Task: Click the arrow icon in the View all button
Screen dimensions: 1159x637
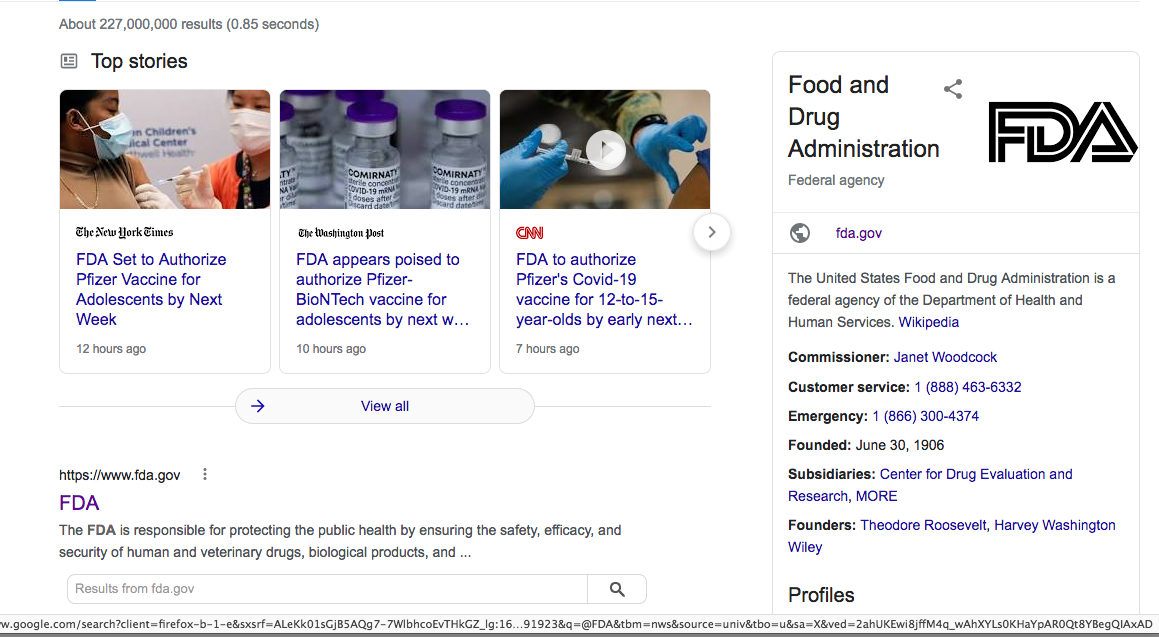Action: pyautogui.click(x=257, y=406)
